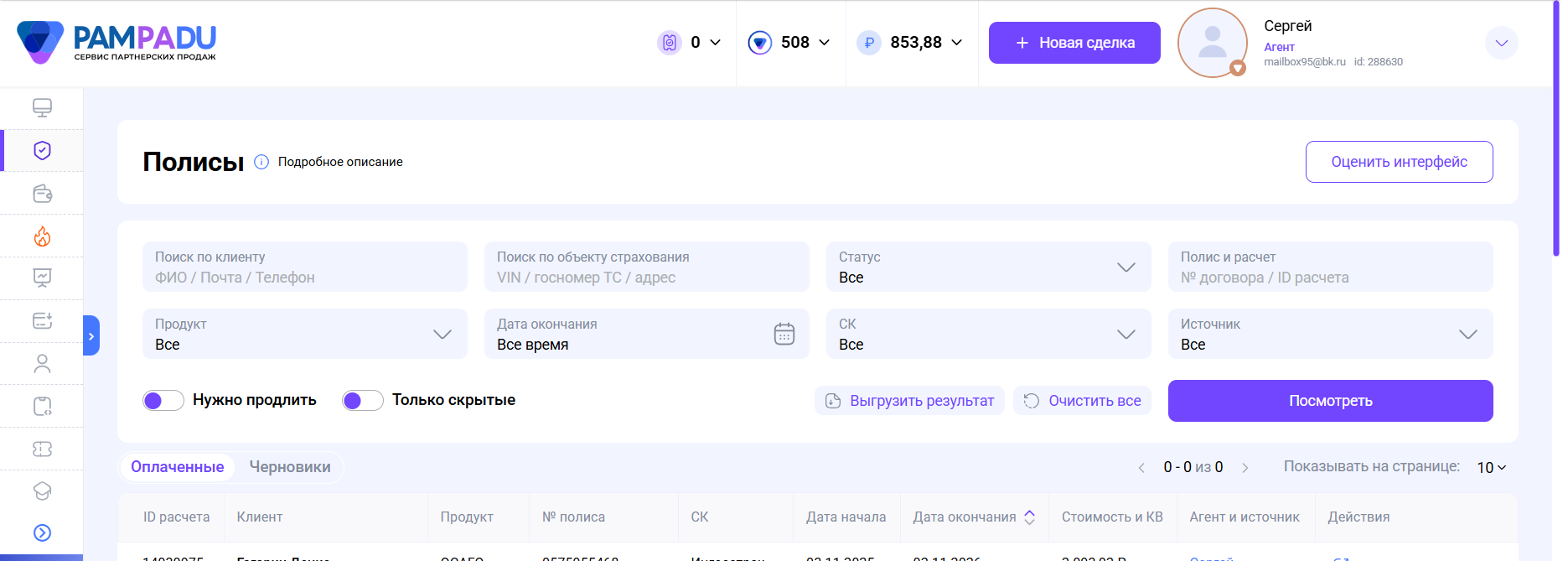Go to previous page arrow in pagination
The height and width of the screenshot is (561, 1568).
[x=1141, y=468]
